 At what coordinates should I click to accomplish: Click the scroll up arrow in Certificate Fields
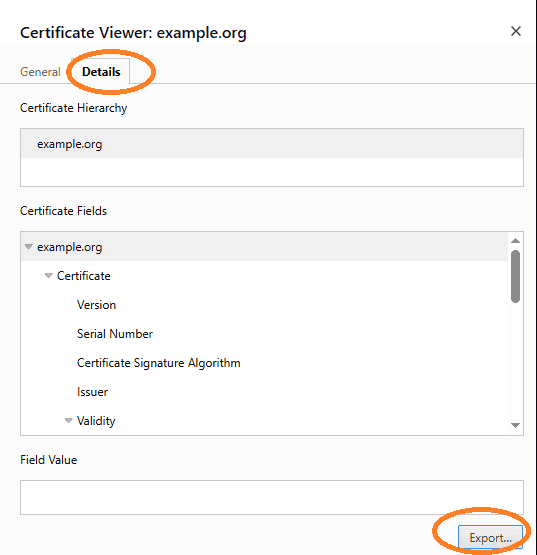tap(515, 241)
